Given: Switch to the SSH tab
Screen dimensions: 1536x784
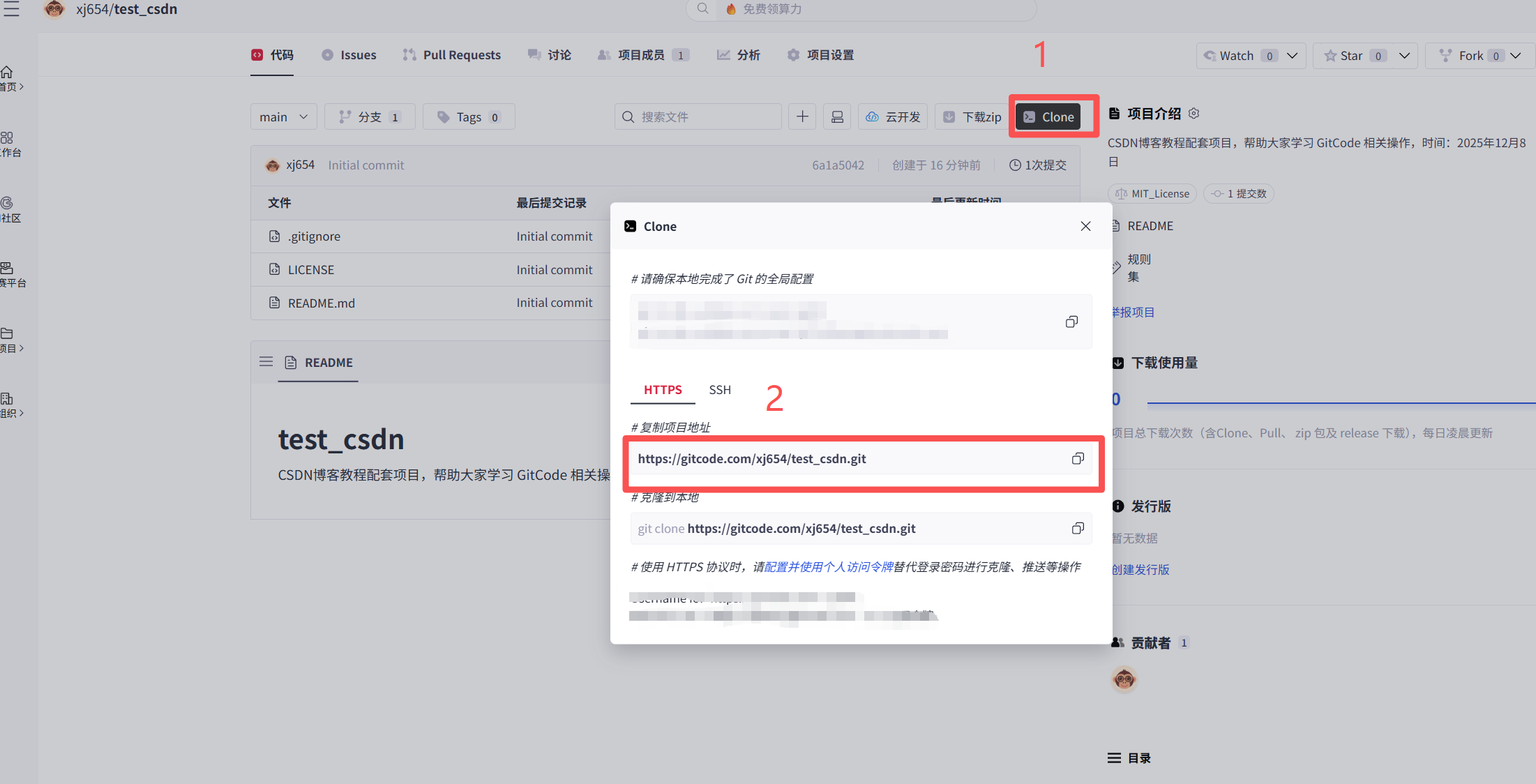Looking at the screenshot, I should [x=720, y=389].
